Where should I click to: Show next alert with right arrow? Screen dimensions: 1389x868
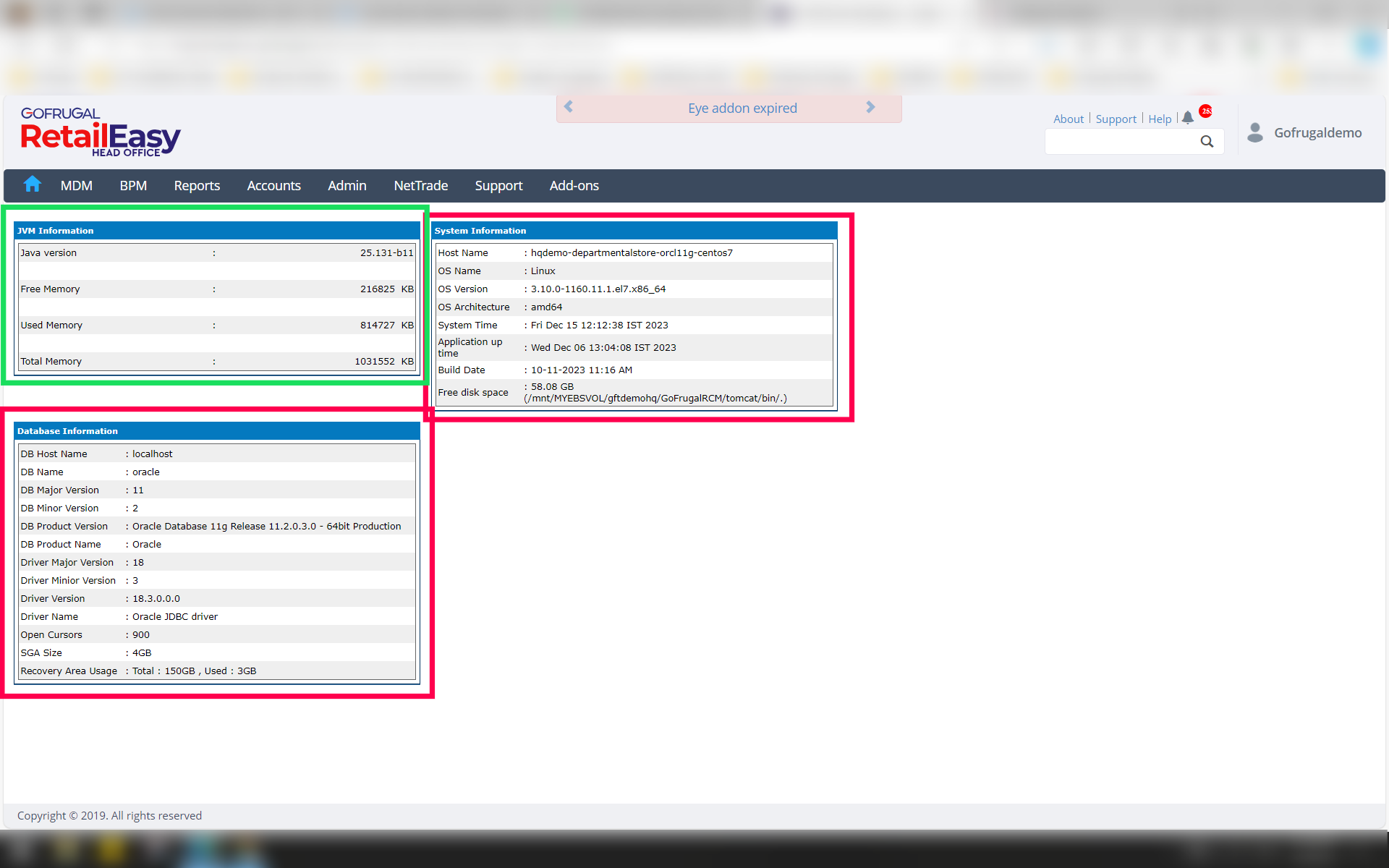pyautogui.click(x=870, y=107)
